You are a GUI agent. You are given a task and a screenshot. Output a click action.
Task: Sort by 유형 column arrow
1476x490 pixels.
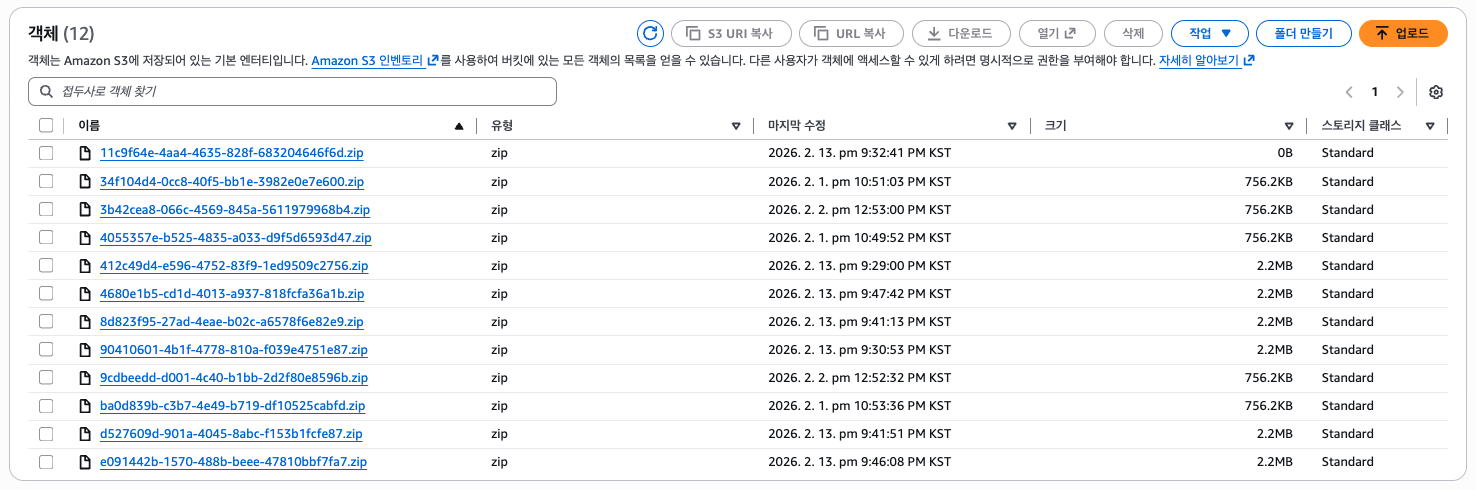736,126
